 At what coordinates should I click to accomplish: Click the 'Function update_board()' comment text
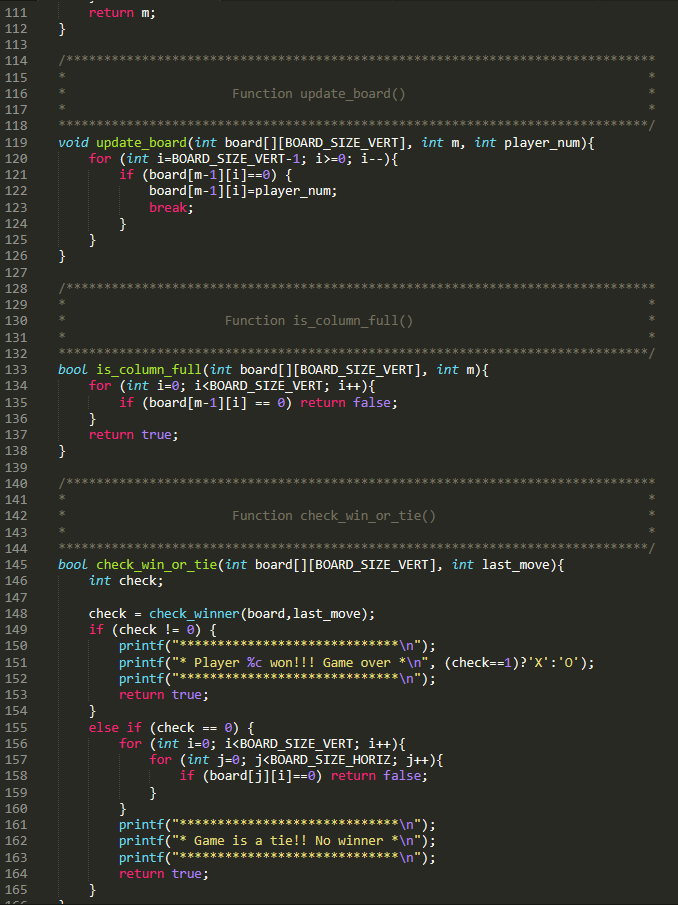click(319, 94)
